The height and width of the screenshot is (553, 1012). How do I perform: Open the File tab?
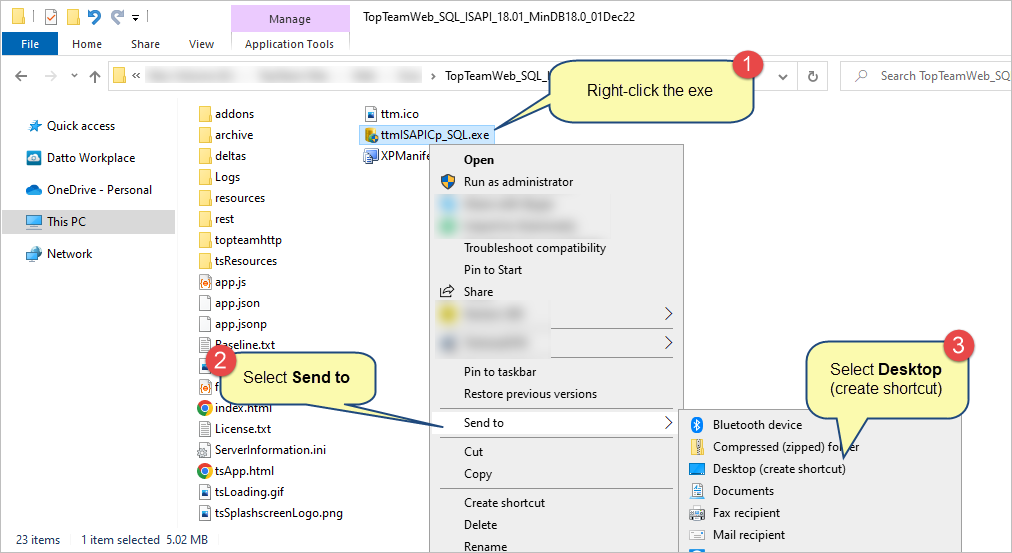[30, 44]
